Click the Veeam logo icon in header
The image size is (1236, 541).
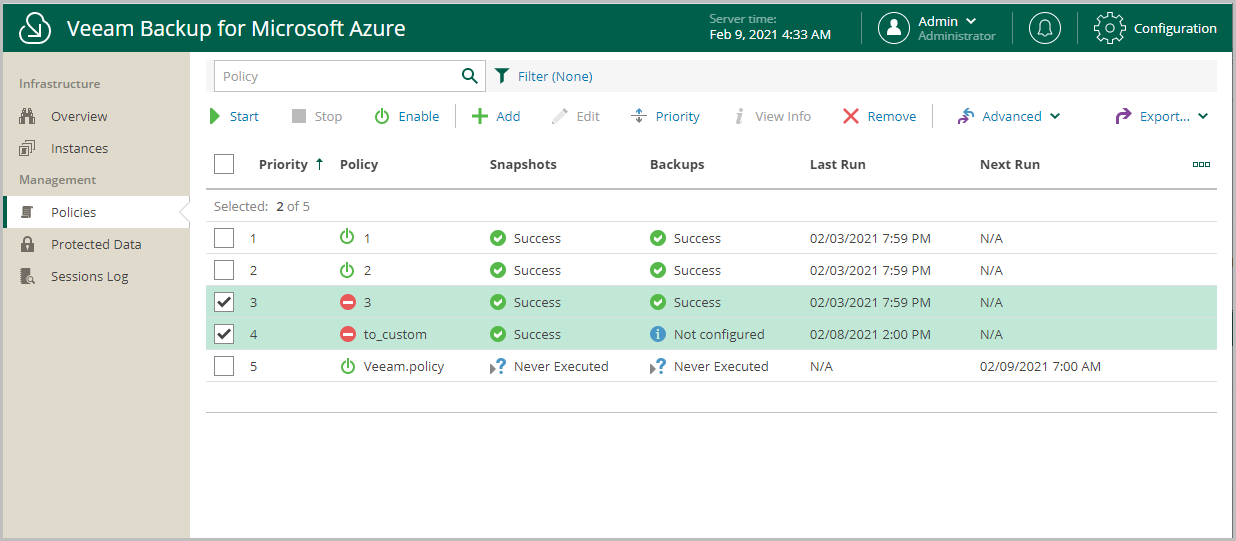tap(35, 29)
